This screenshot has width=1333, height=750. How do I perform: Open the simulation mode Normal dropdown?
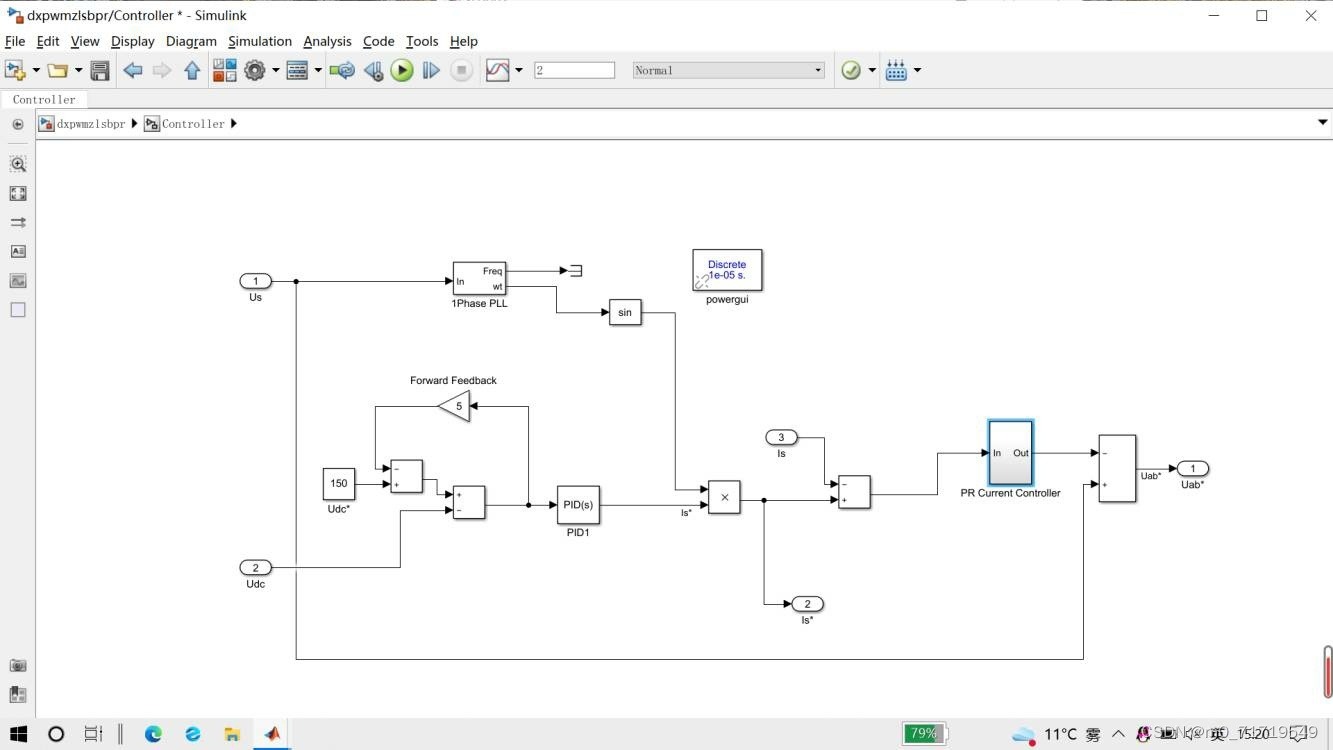pos(728,70)
